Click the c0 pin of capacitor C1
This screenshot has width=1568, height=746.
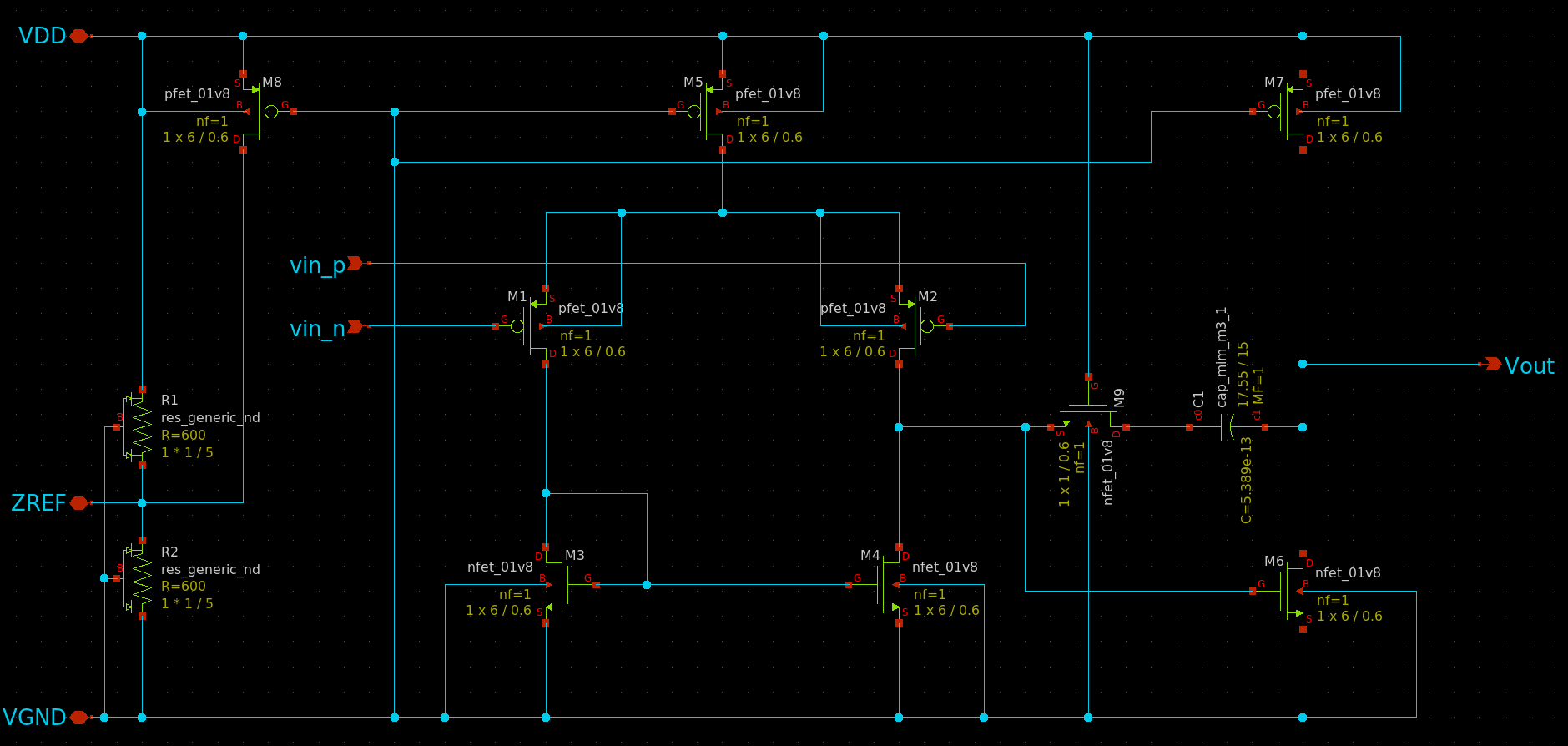[1190, 427]
